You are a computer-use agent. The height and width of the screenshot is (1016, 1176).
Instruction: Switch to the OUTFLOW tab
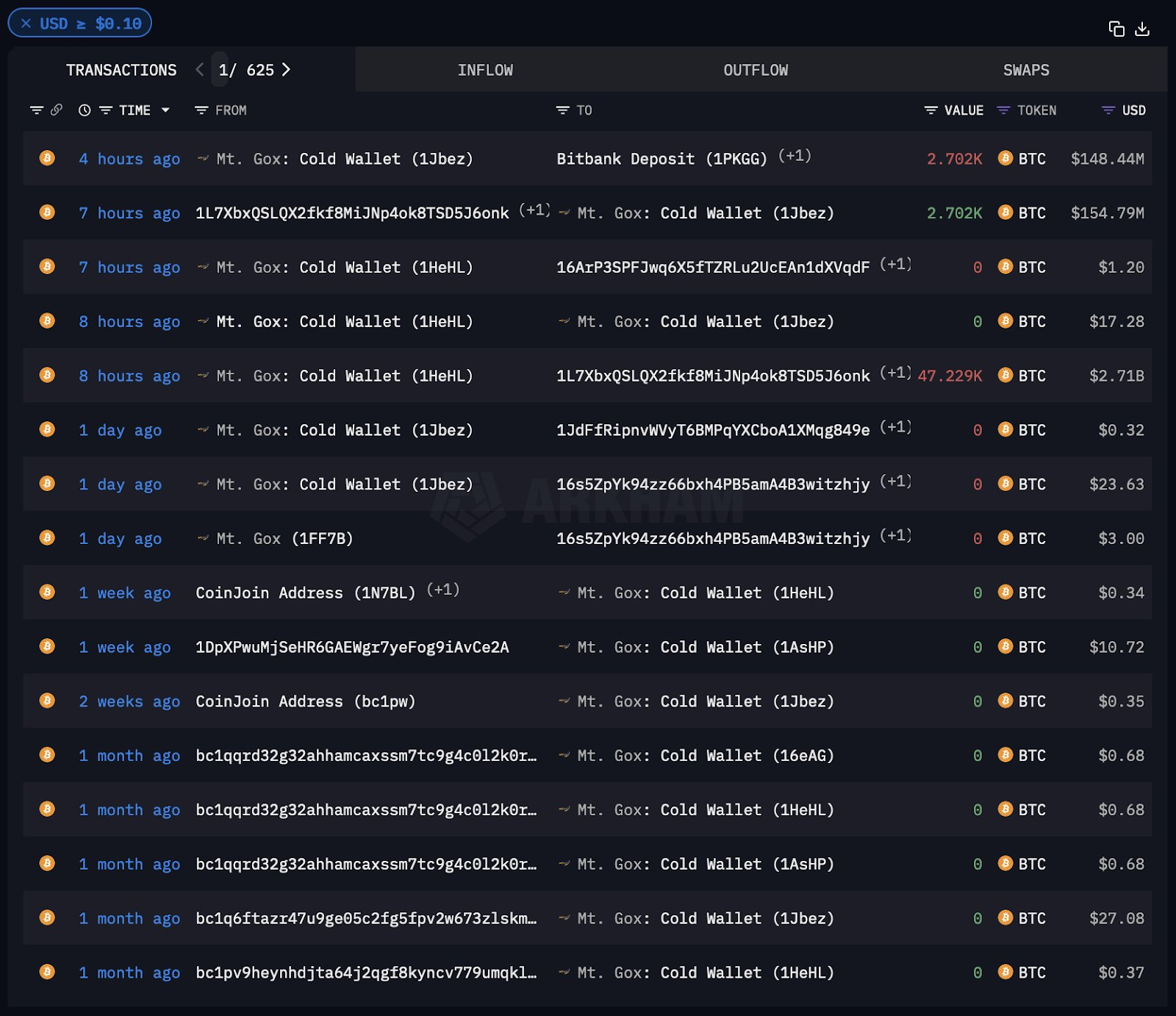pos(756,71)
